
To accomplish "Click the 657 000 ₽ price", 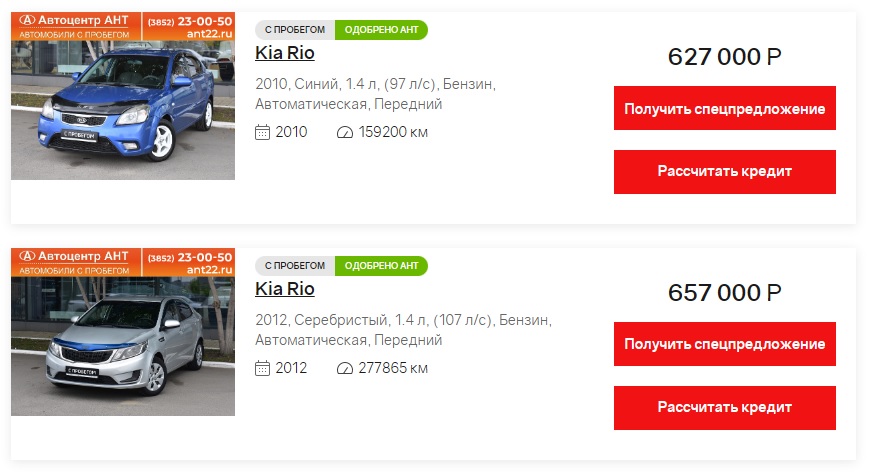I will [724, 293].
